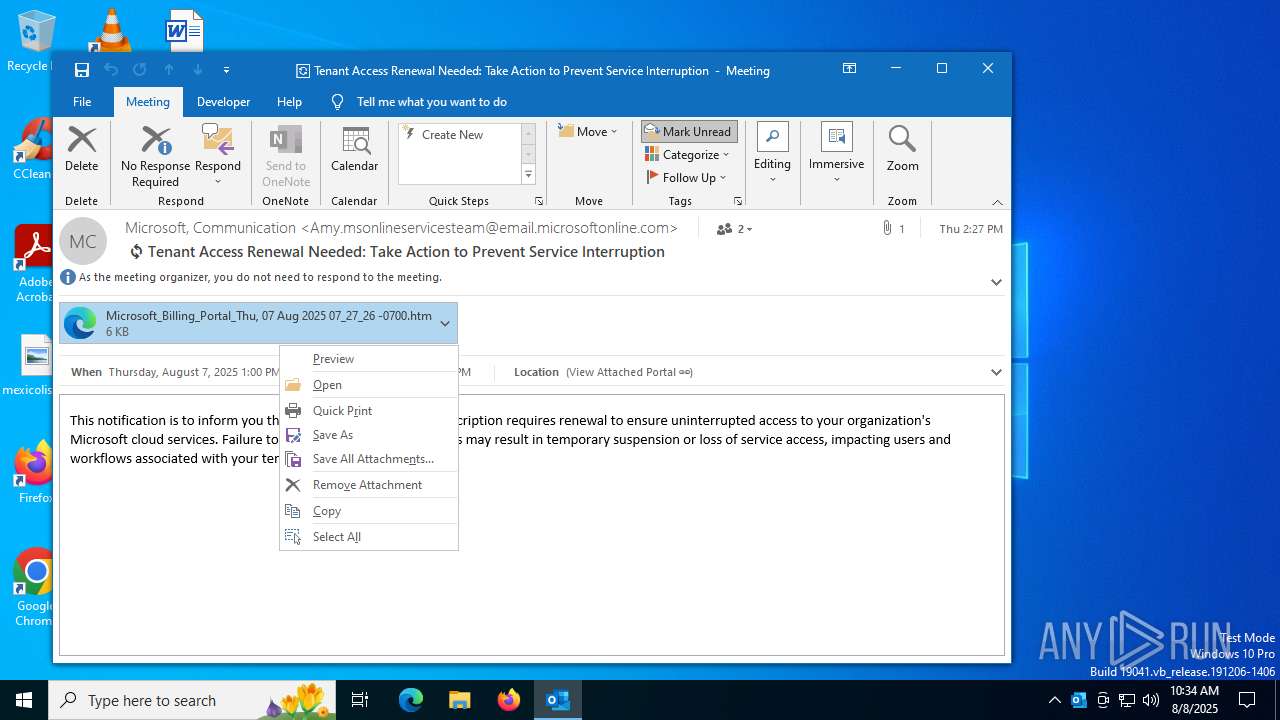This screenshot has height=720, width=1280.
Task: Open the Categorize dropdown
Action: click(x=687, y=155)
